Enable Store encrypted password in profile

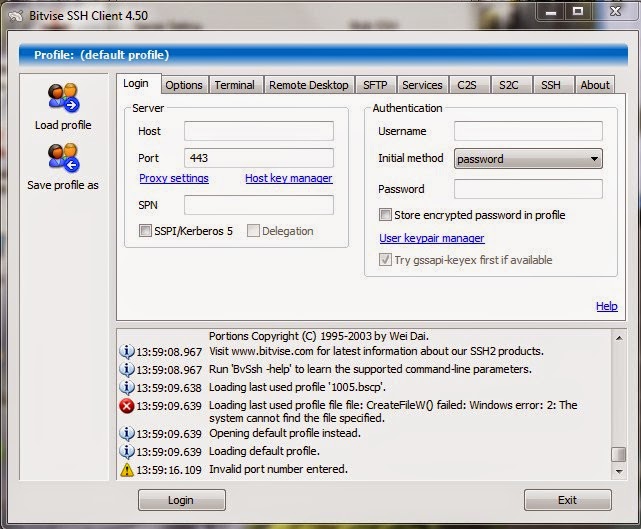click(x=385, y=215)
